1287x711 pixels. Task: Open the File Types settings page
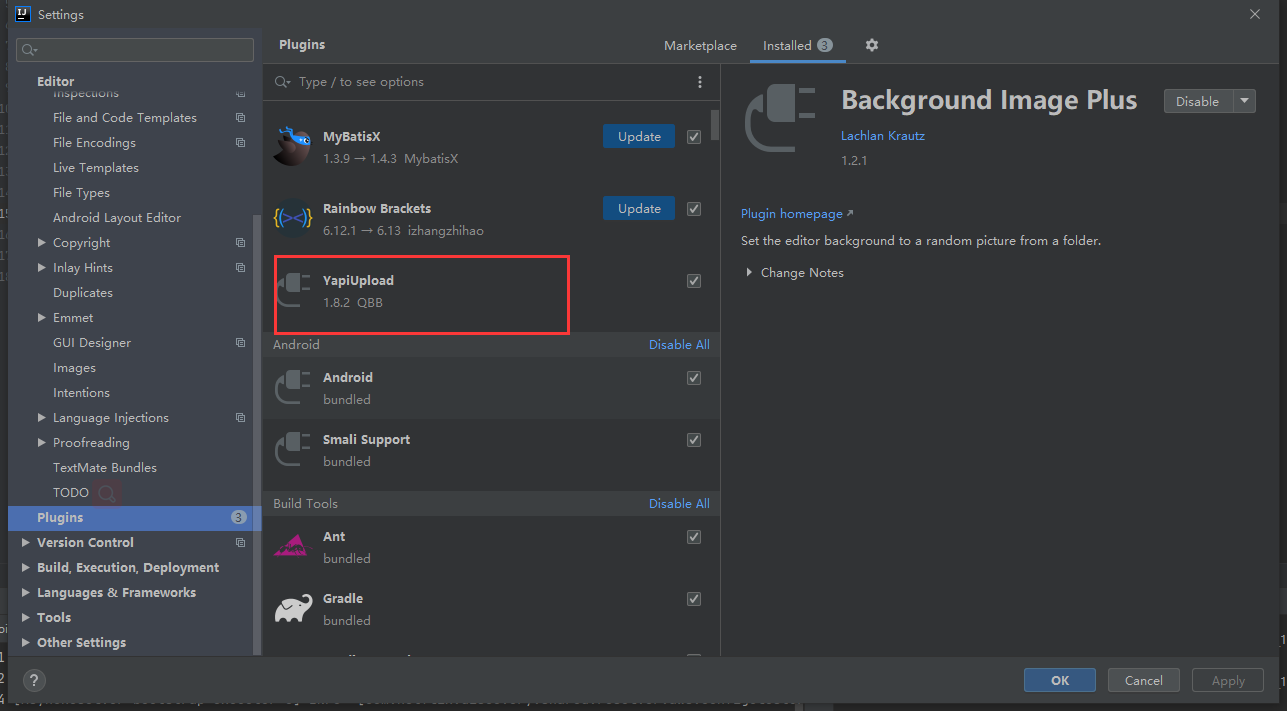[x=81, y=193]
